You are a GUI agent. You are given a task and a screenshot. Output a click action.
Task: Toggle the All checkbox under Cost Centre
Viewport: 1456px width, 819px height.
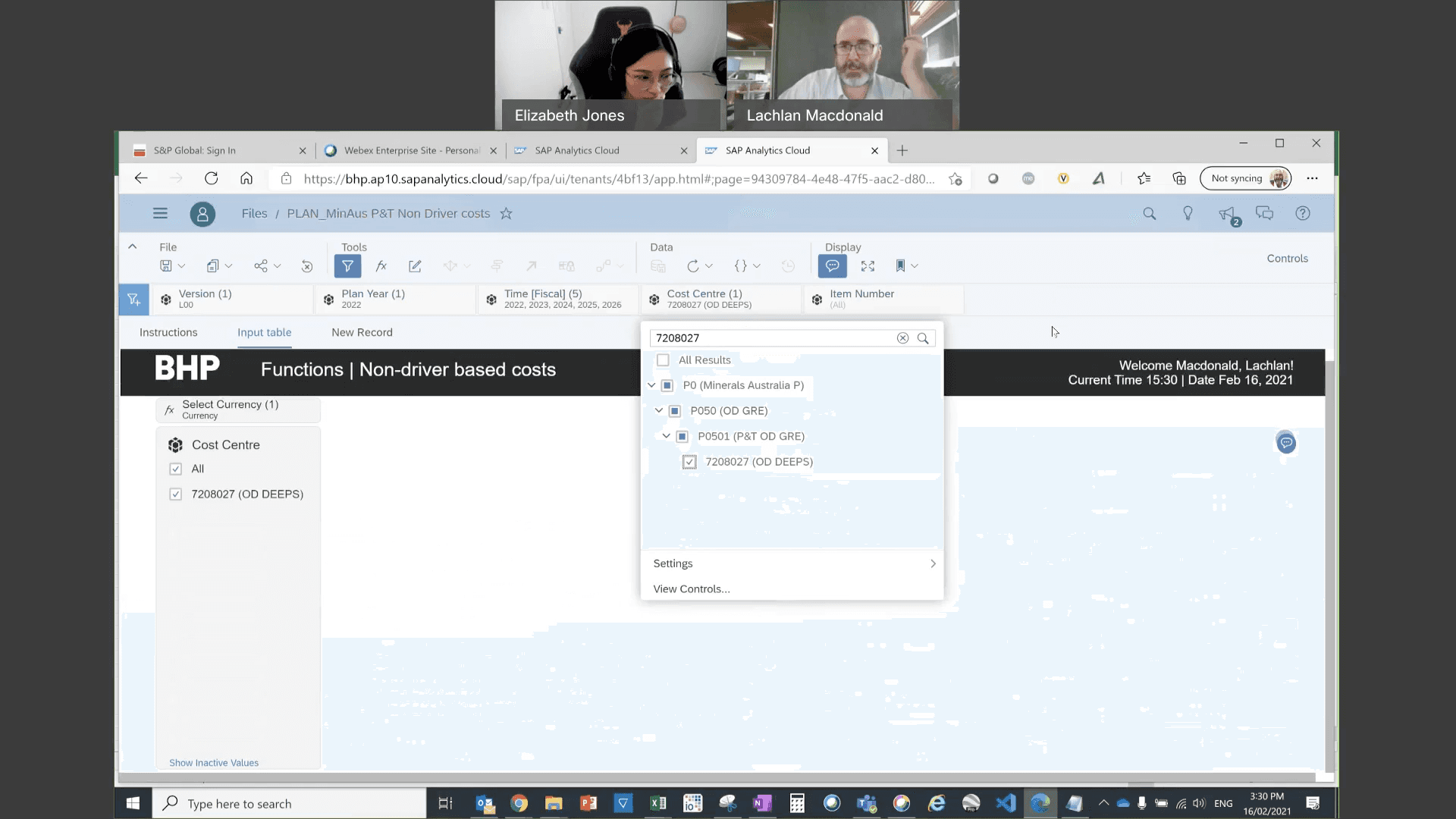176,469
